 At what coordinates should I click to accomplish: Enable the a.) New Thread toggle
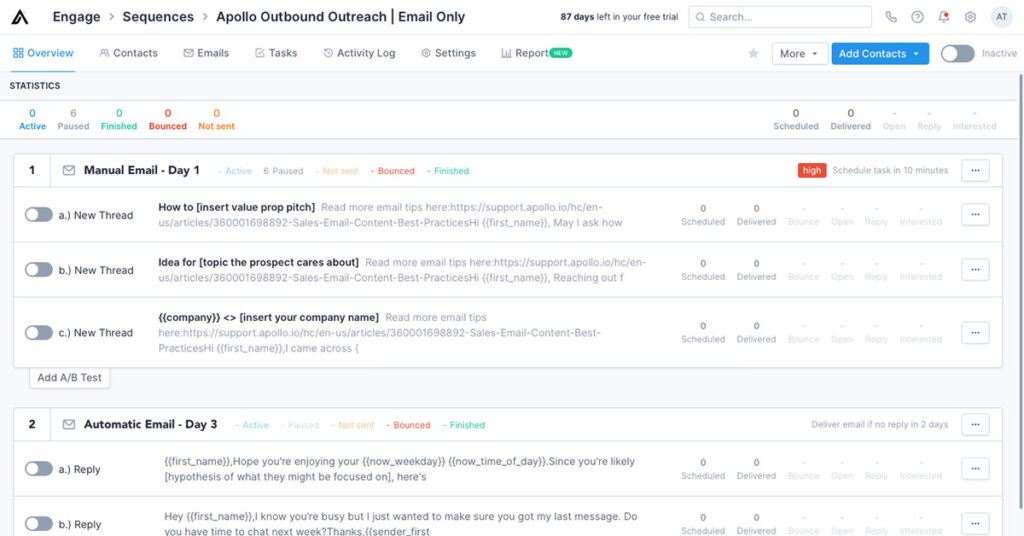(x=39, y=215)
